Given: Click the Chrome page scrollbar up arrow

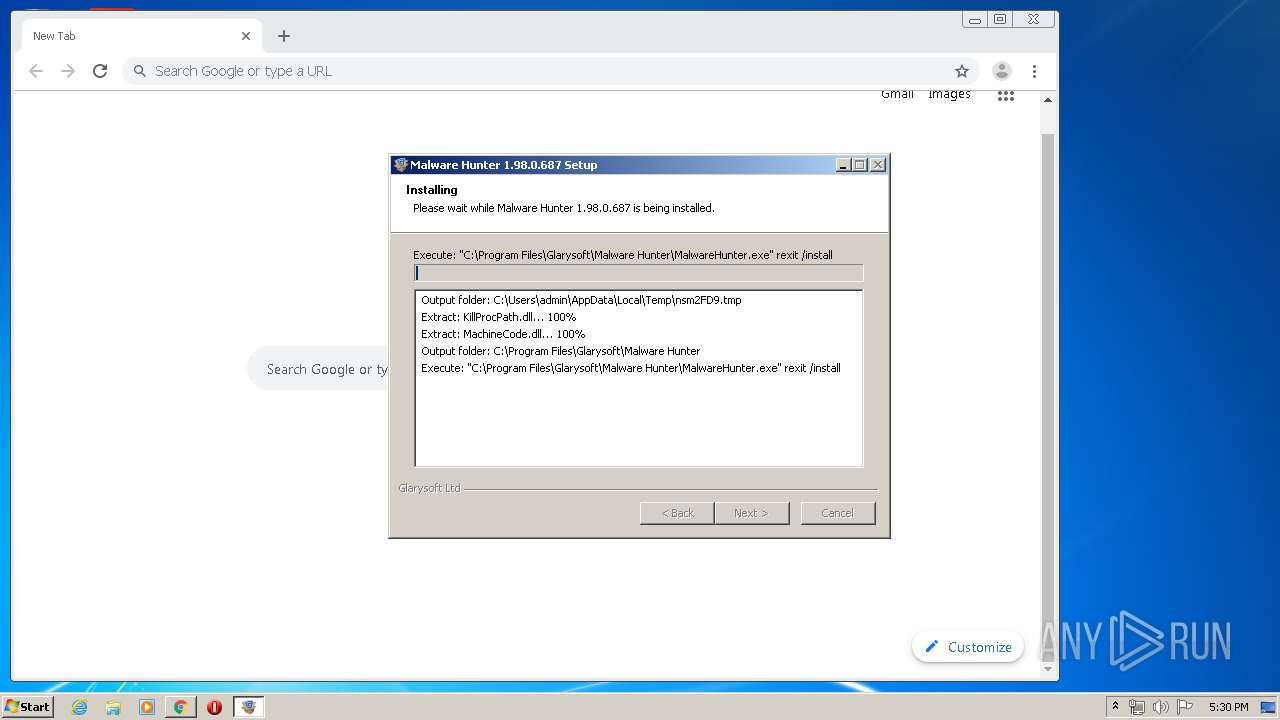Looking at the screenshot, I should (1048, 100).
